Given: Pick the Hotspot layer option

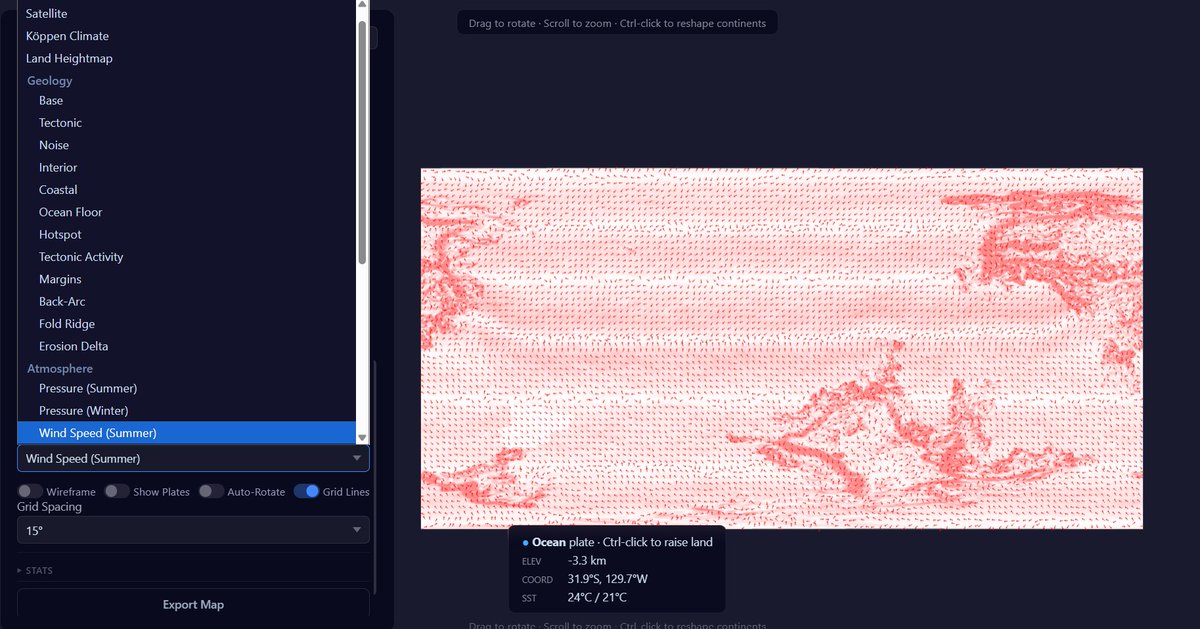Looking at the screenshot, I should (187, 234).
